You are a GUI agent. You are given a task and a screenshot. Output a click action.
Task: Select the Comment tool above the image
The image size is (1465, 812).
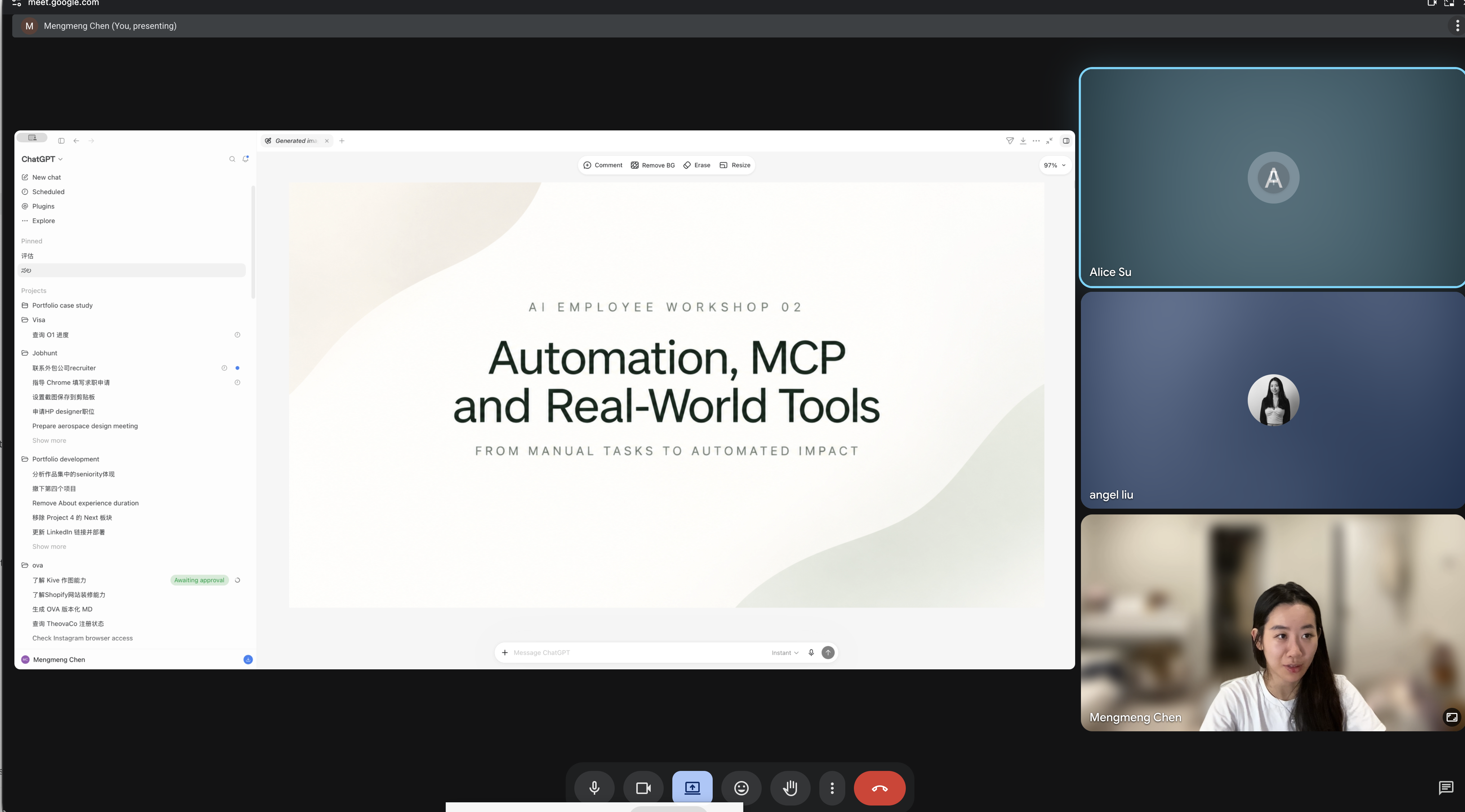click(603, 165)
